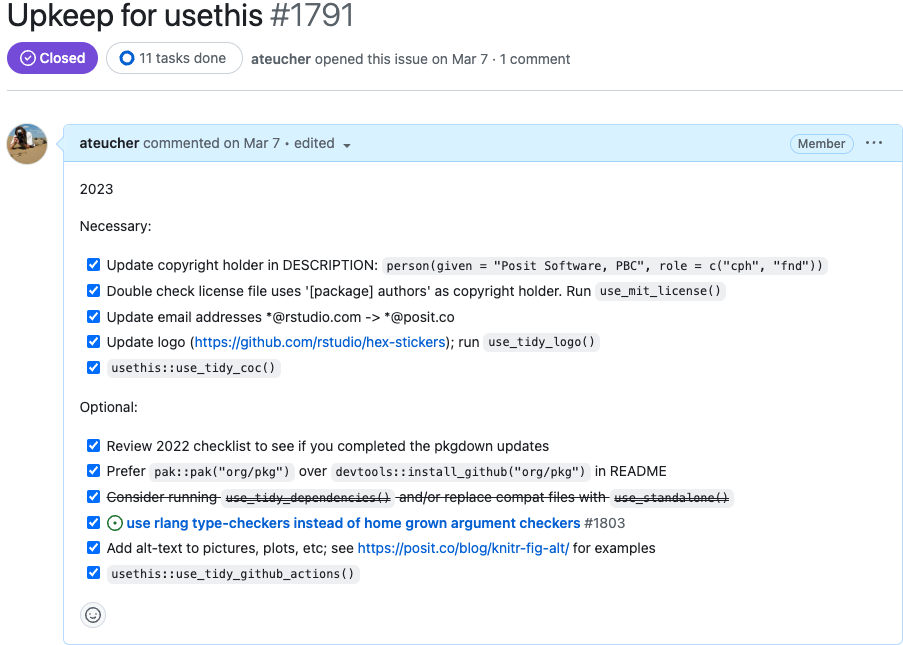
Task: Uncheck the 'Update logo' task checkbox
Action: (93, 341)
